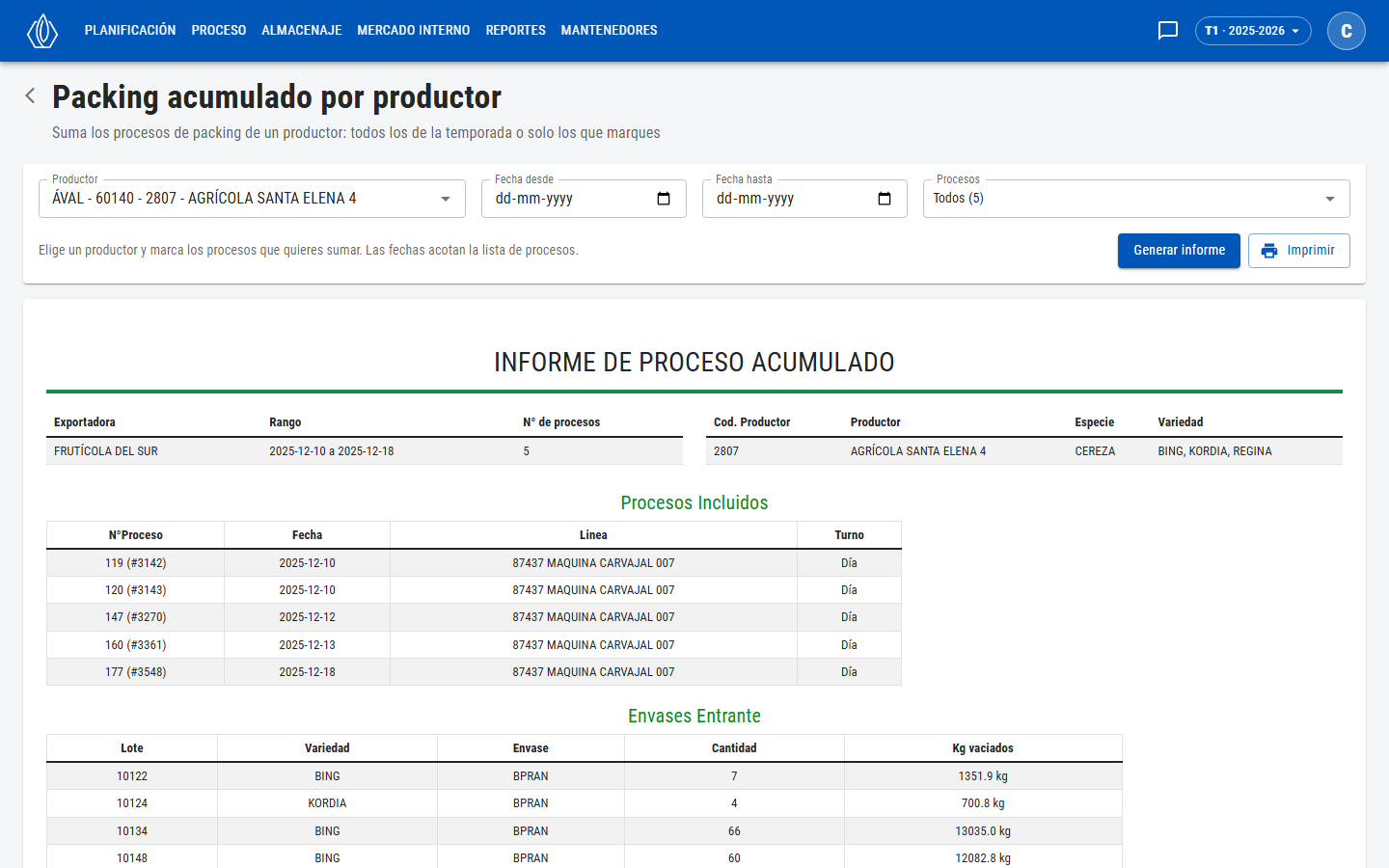Focus the Fecha hasta date field
This screenshot has width=1389, height=868.
pos(804,199)
